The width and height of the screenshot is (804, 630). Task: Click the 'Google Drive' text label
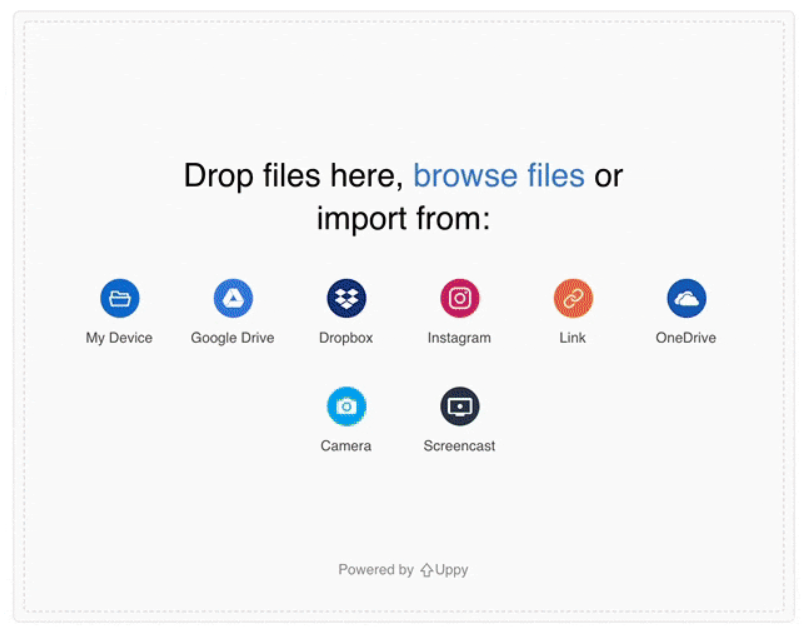(233, 338)
